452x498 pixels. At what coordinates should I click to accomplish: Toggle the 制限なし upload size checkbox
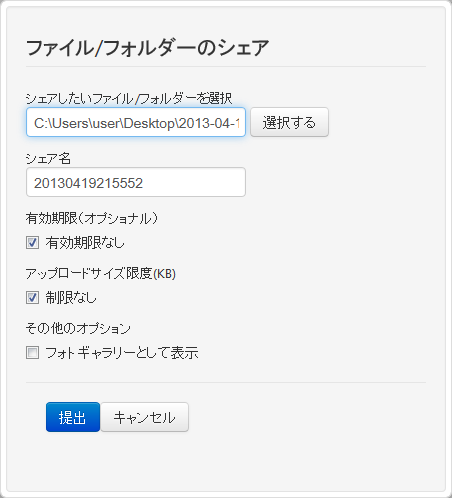tap(32, 298)
